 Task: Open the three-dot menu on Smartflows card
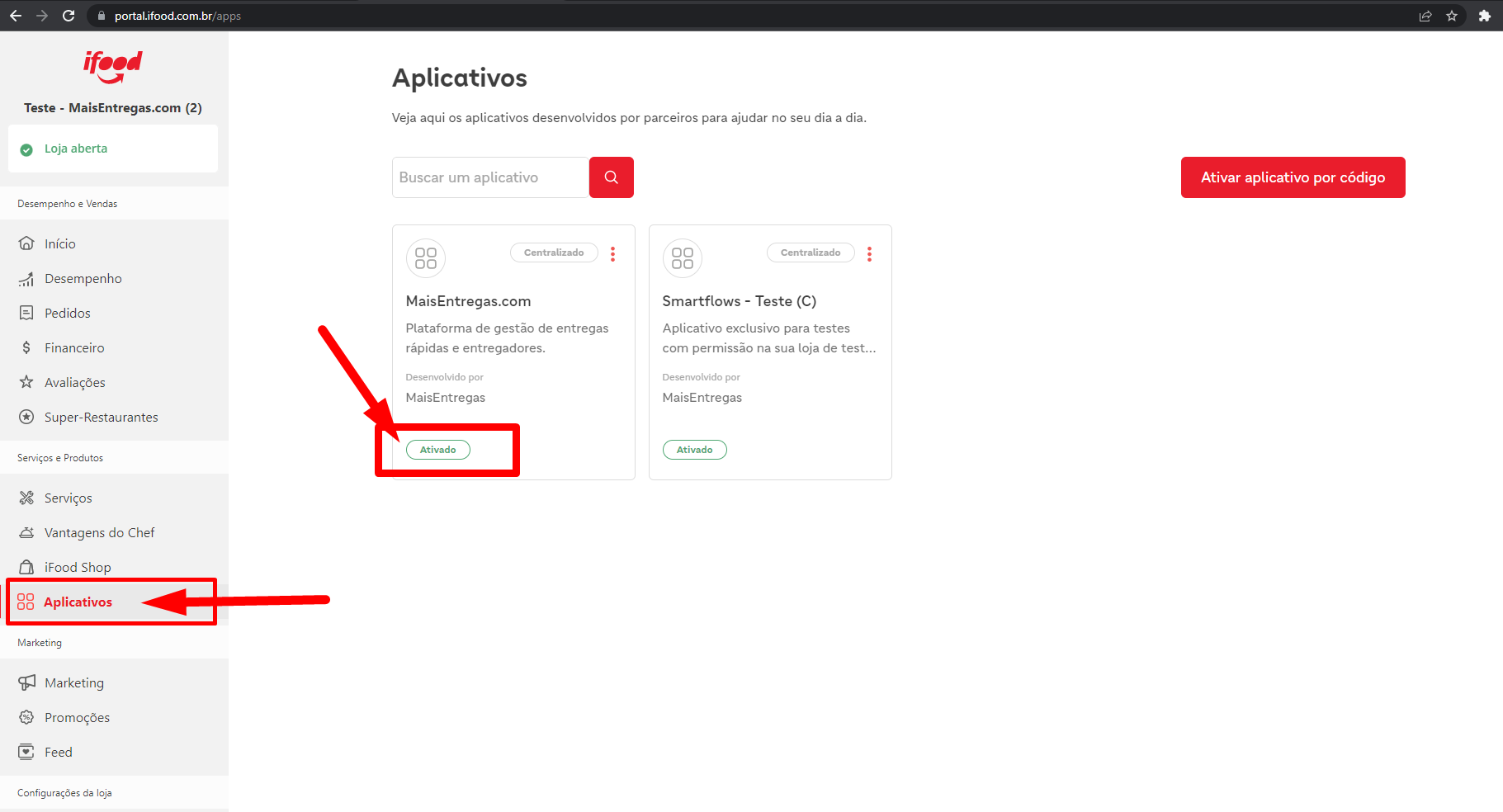[869, 253]
